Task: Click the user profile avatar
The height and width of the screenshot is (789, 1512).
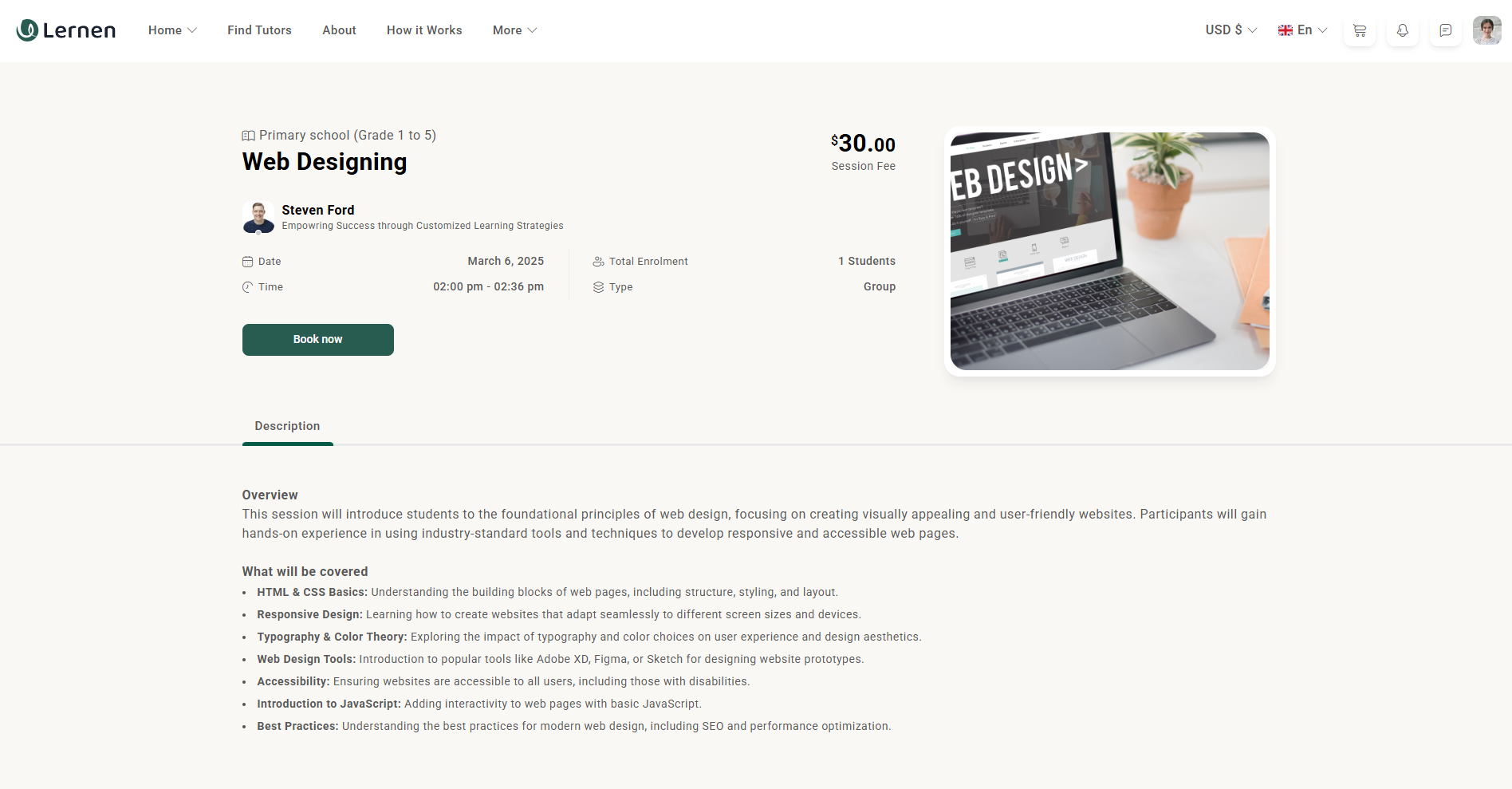Action: click(1486, 30)
